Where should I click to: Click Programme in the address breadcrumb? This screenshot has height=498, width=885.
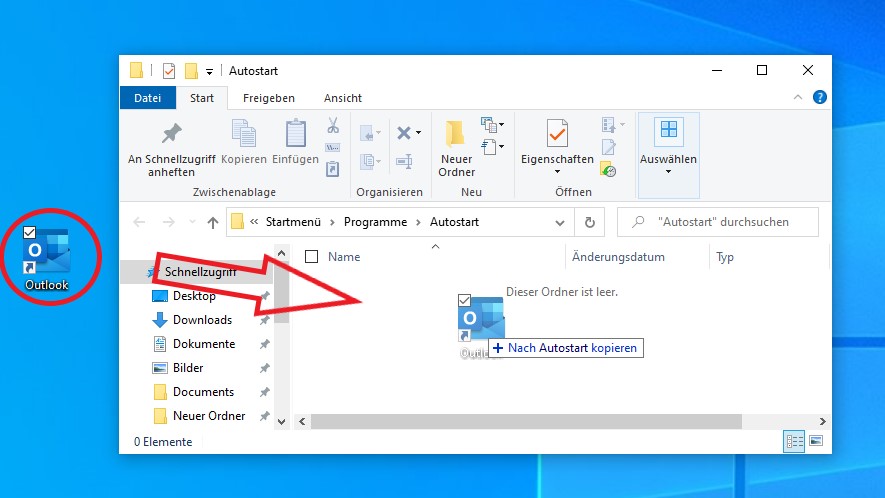click(375, 222)
